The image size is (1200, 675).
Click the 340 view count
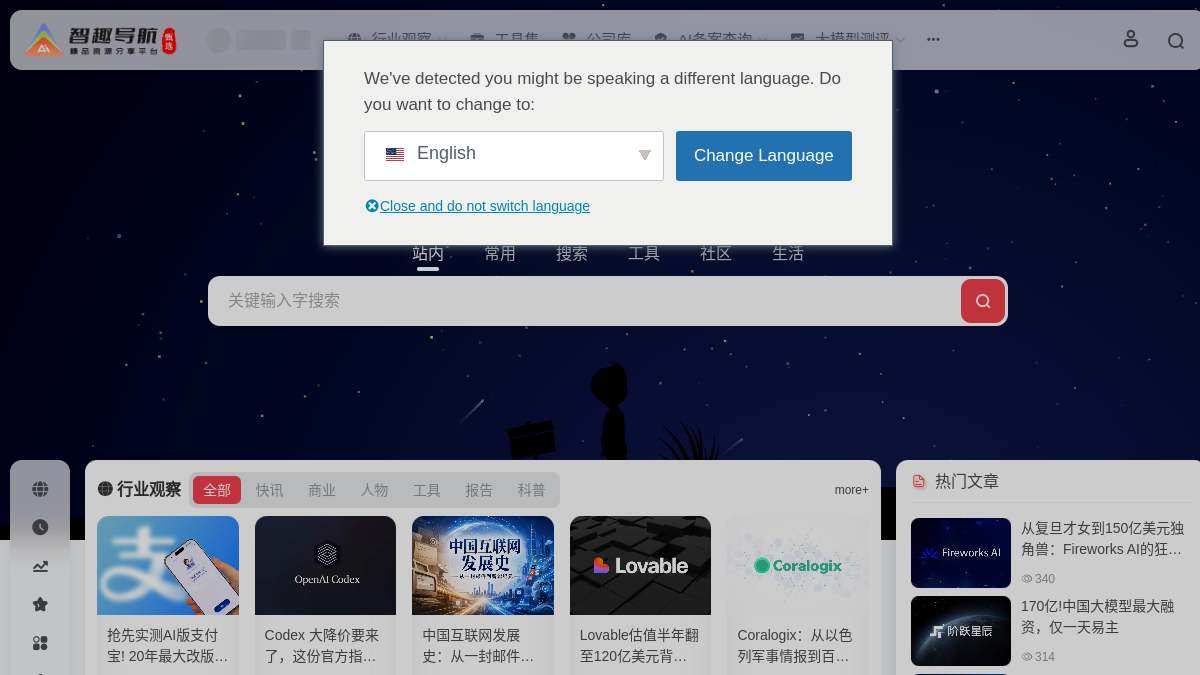click(1038, 579)
